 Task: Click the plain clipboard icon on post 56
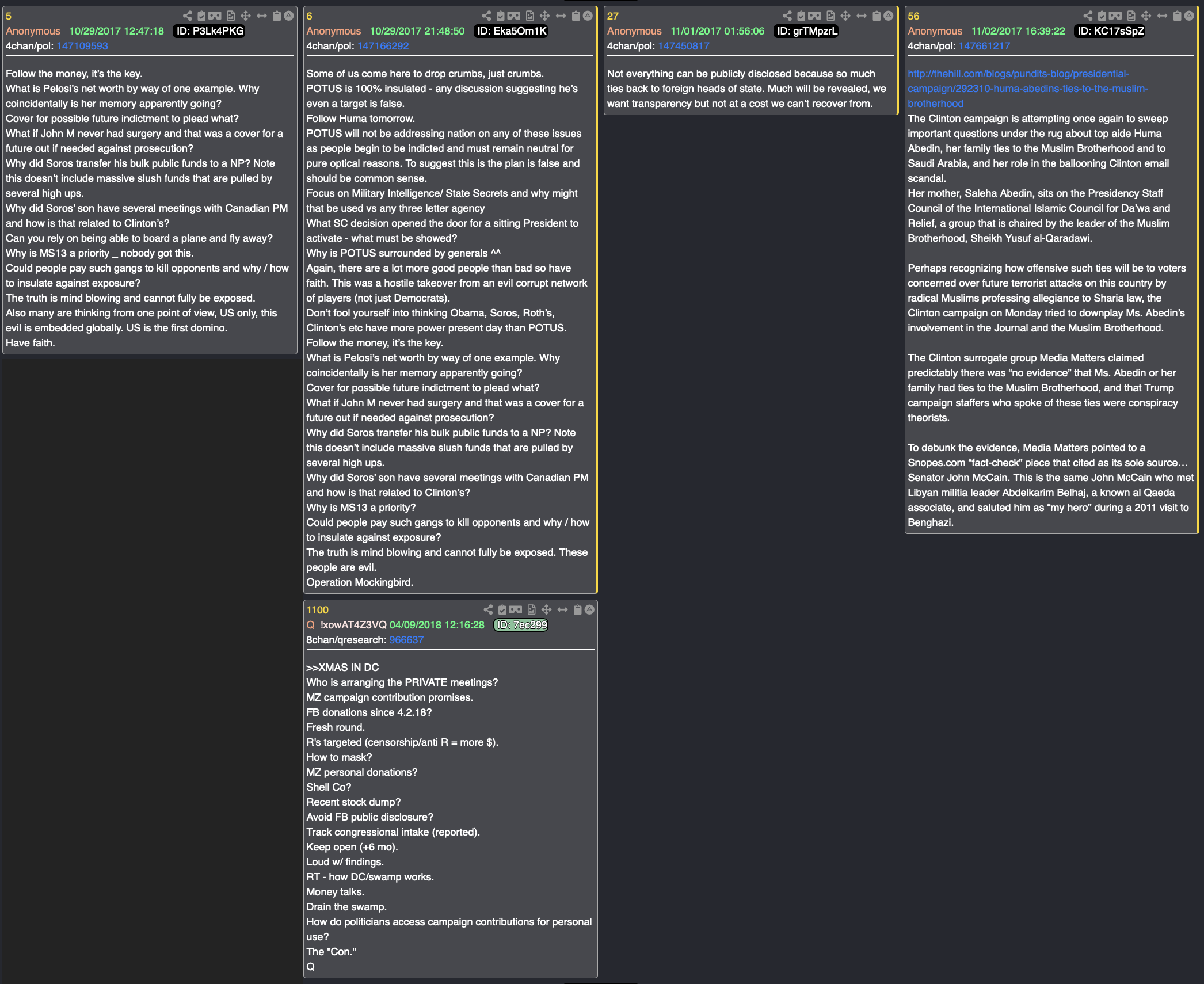(1178, 16)
